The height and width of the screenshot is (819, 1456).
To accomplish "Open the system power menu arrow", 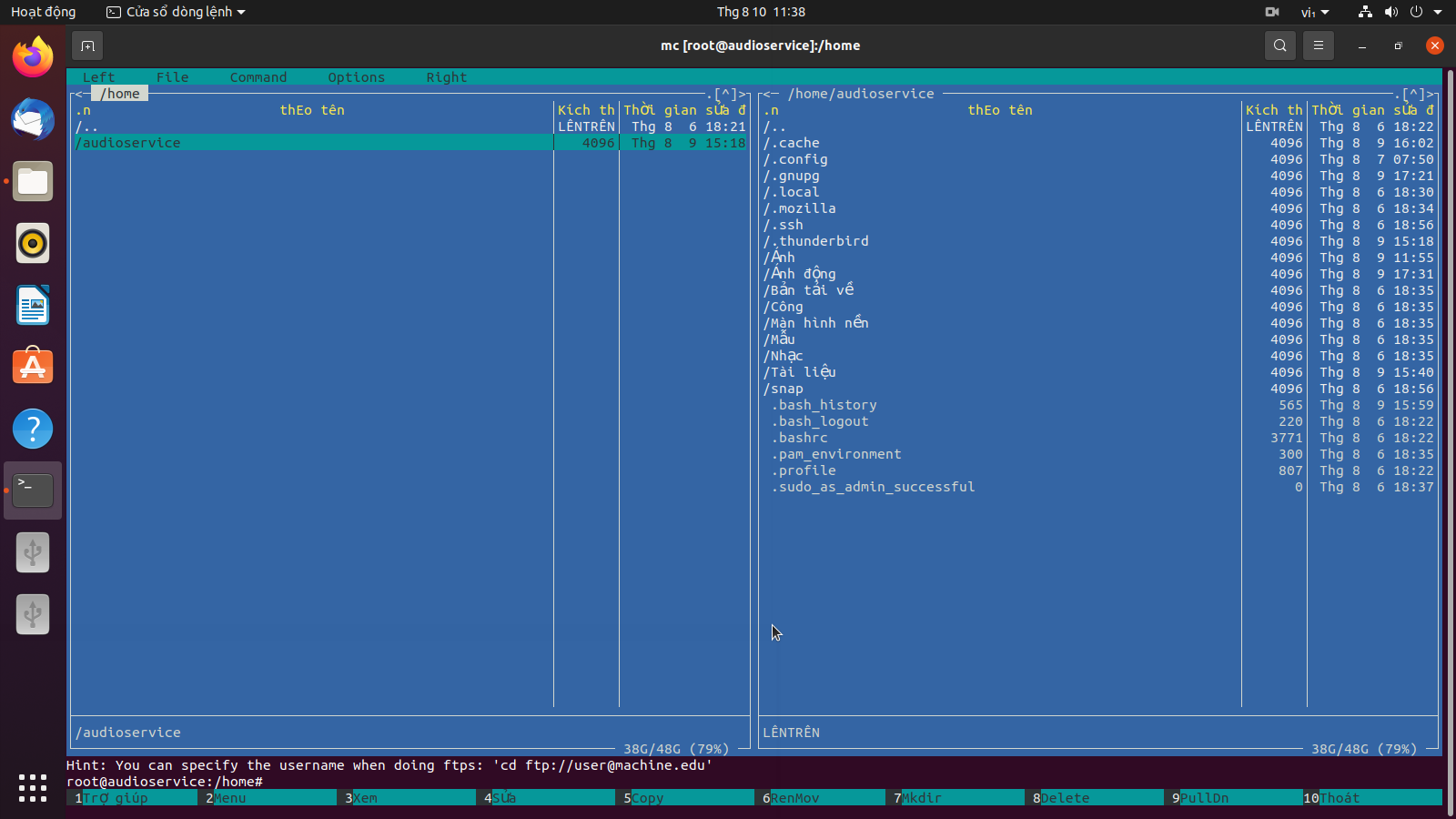I will tap(1438, 12).
